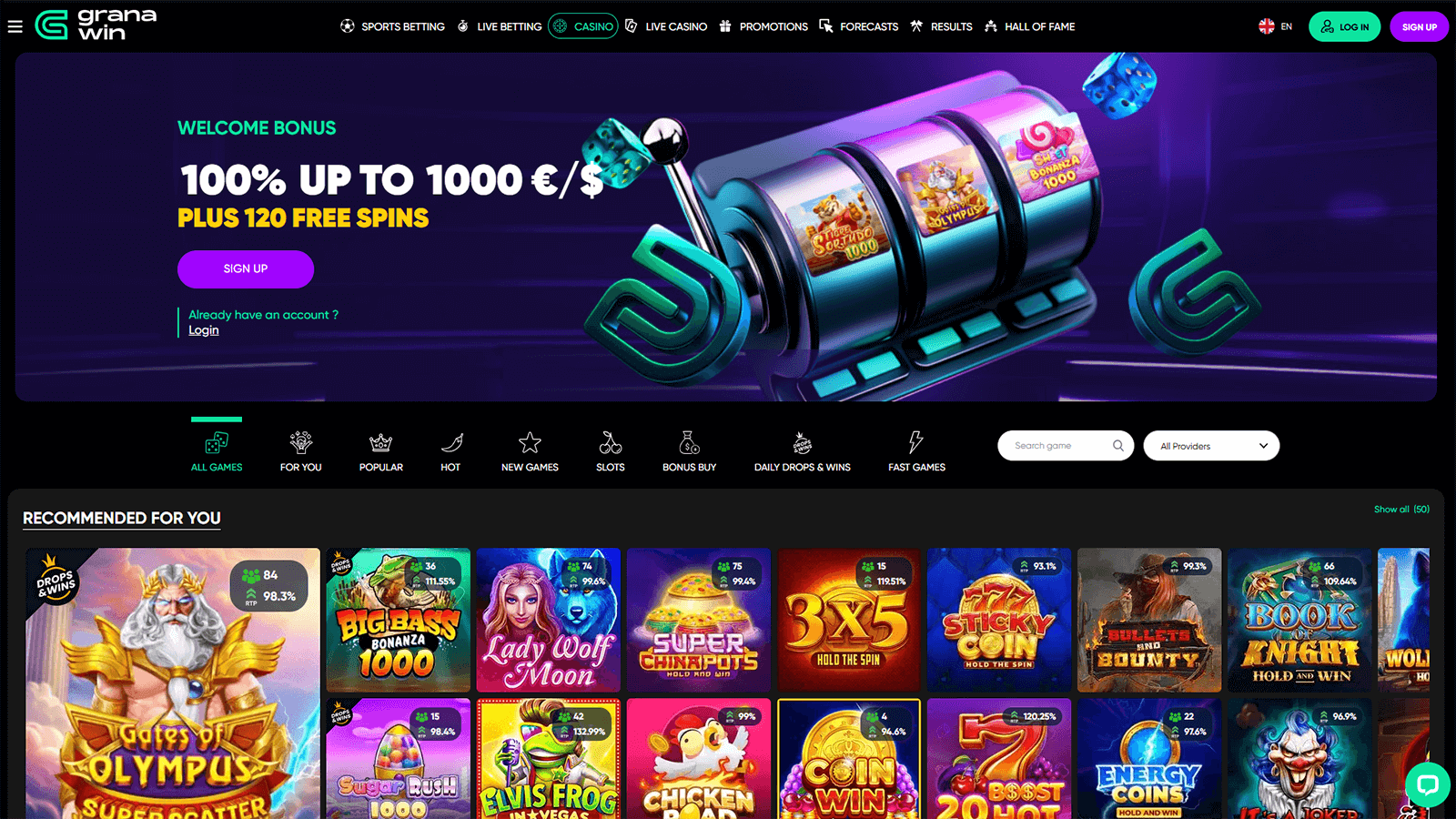1456x819 pixels.
Task: Open the Promotions menu item
Action: [x=763, y=26]
